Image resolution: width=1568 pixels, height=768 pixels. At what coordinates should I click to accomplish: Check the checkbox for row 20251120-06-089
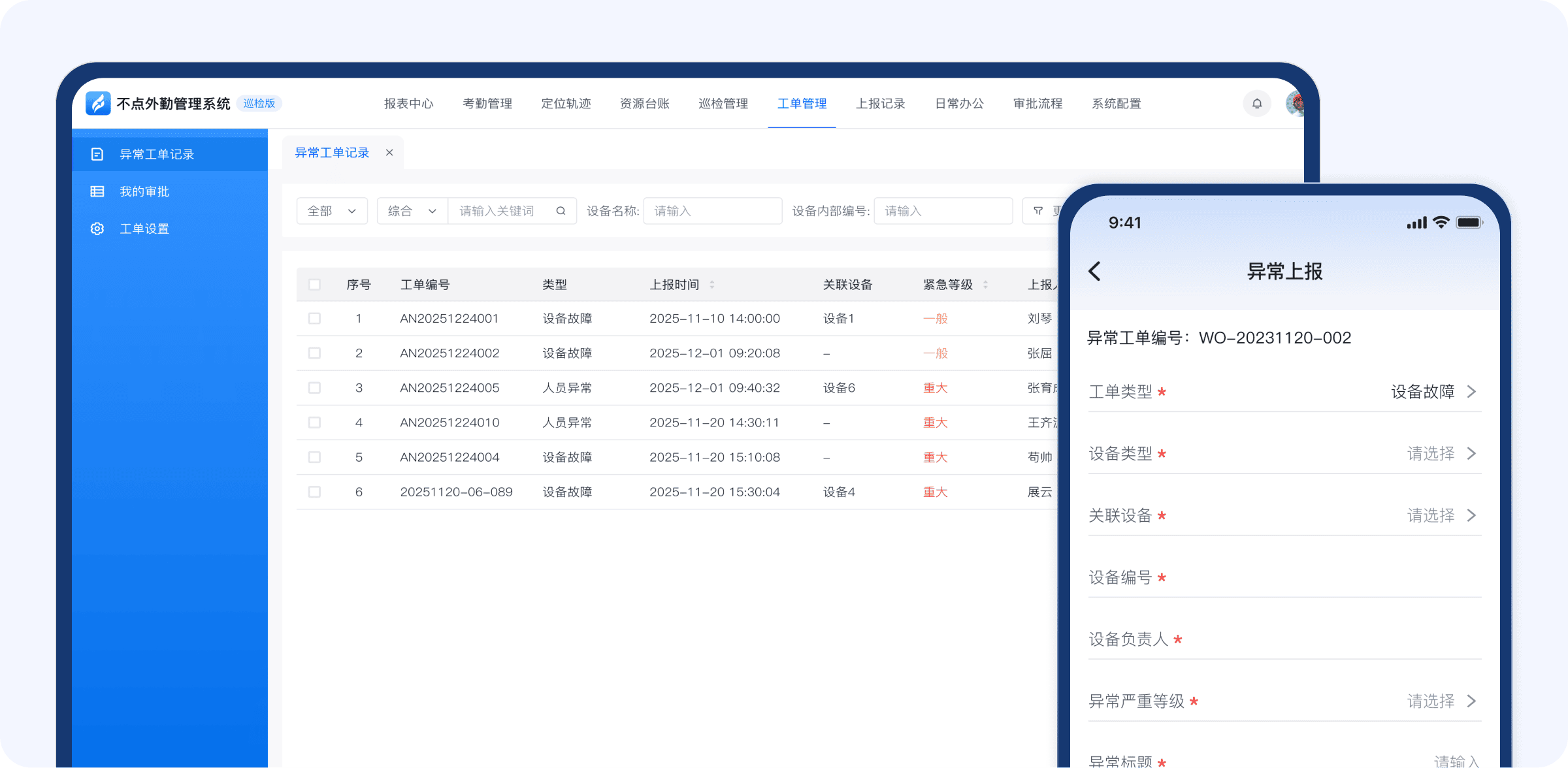click(314, 492)
